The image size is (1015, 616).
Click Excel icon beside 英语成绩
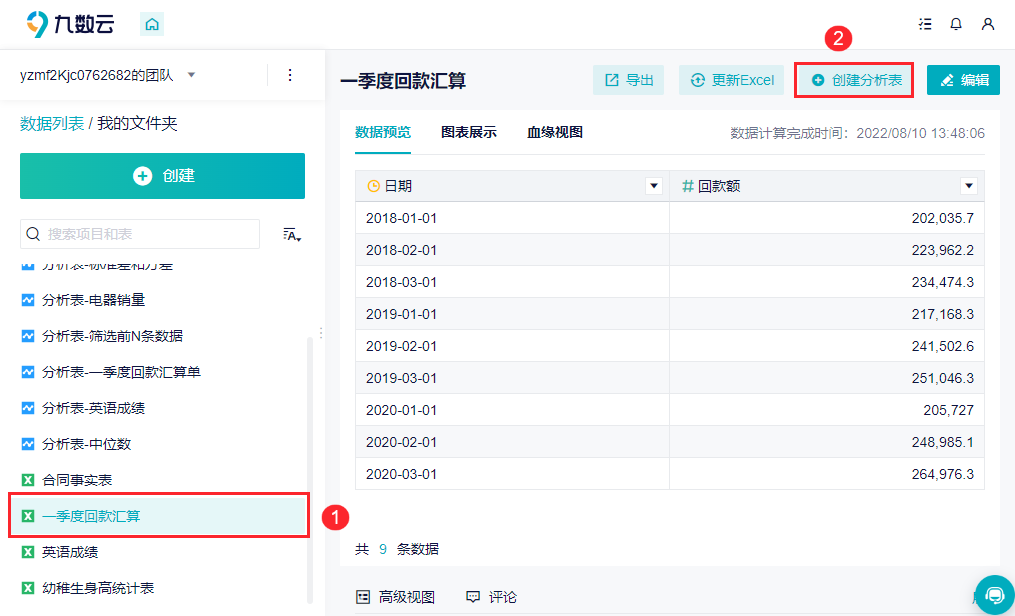point(28,552)
